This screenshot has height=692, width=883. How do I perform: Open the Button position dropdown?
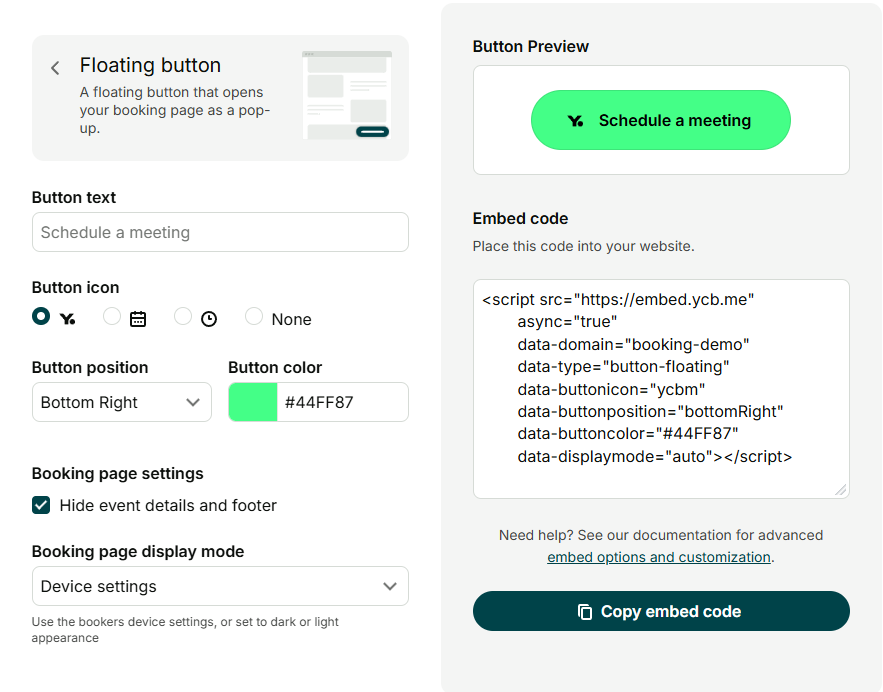coord(122,402)
